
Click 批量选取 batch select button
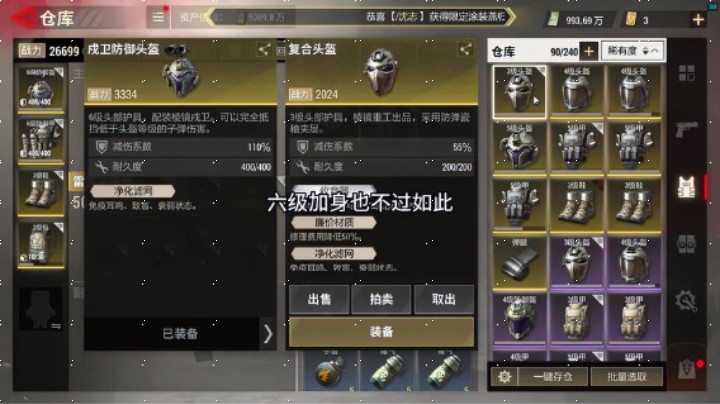pos(626,376)
